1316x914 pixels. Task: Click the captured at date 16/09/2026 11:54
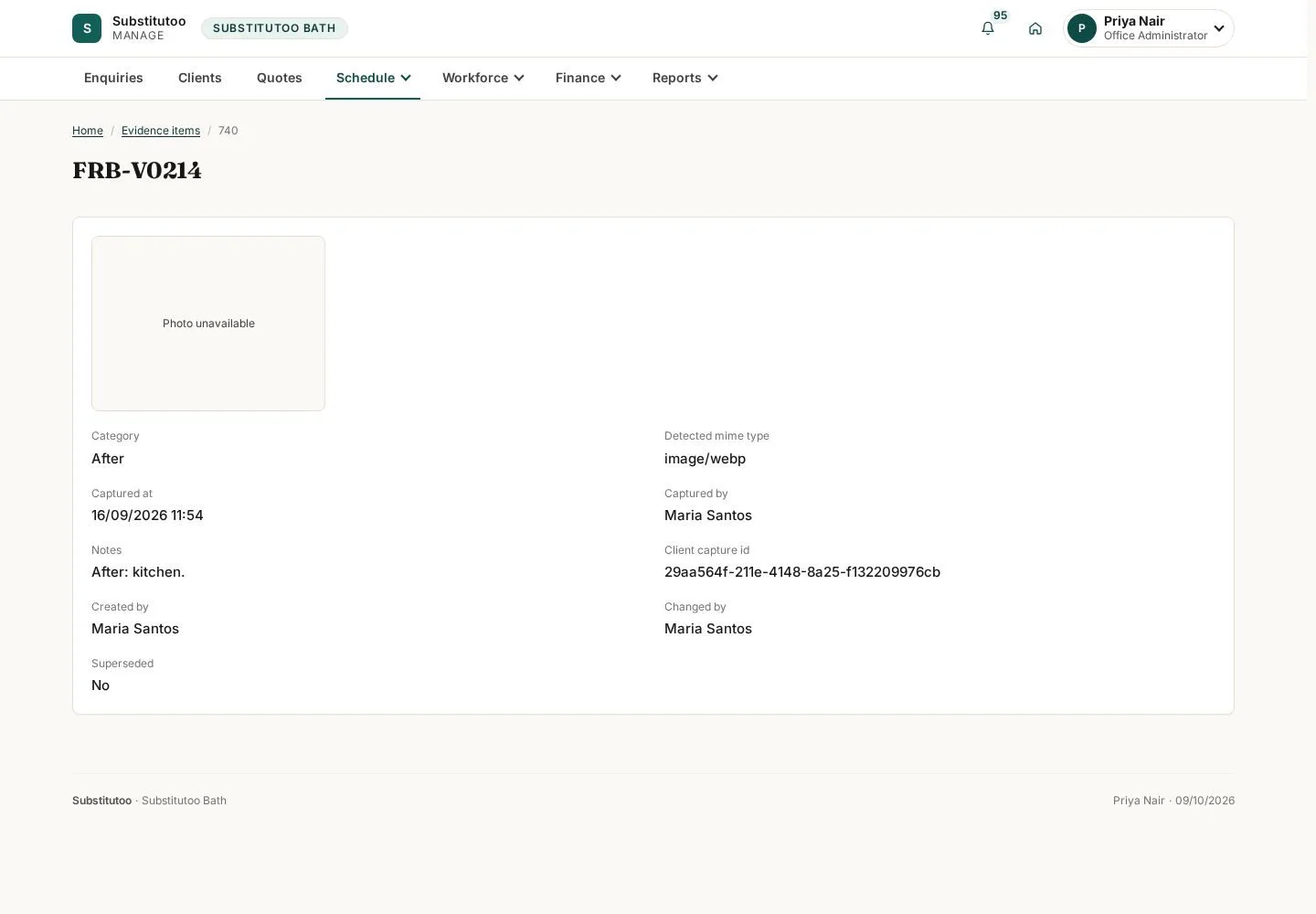click(147, 515)
